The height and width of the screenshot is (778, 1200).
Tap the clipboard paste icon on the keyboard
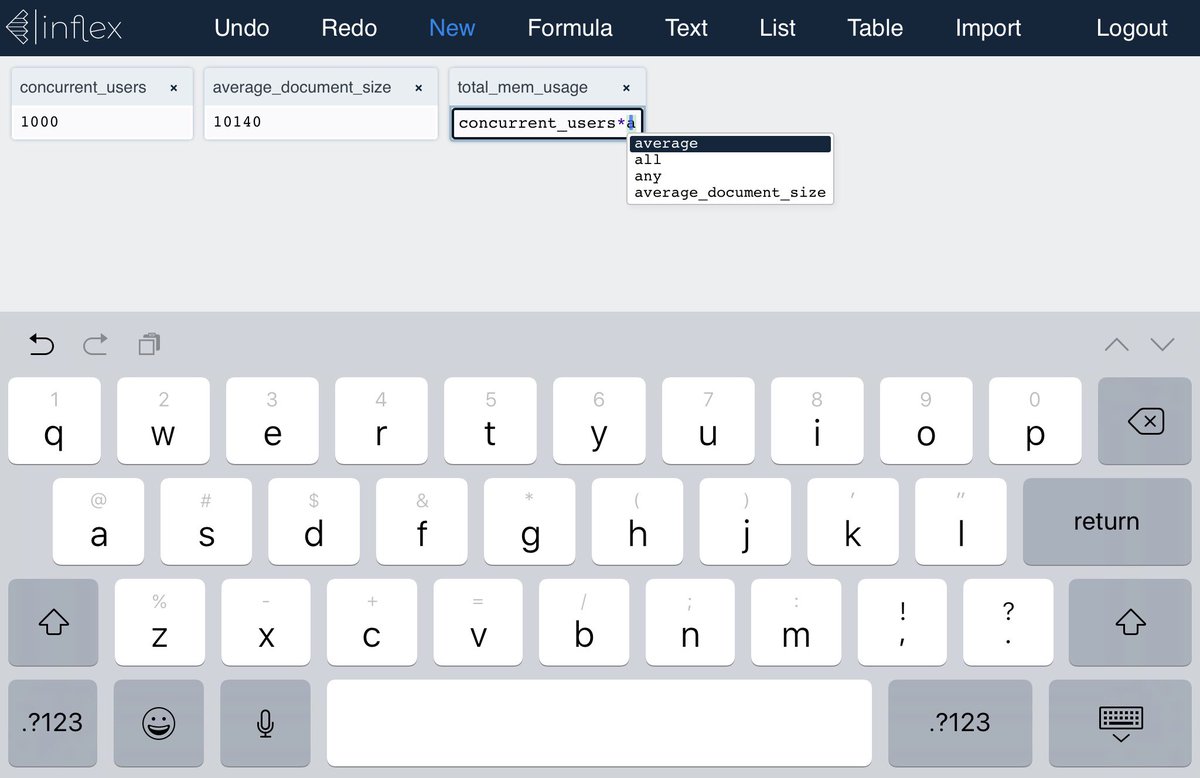point(148,344)
